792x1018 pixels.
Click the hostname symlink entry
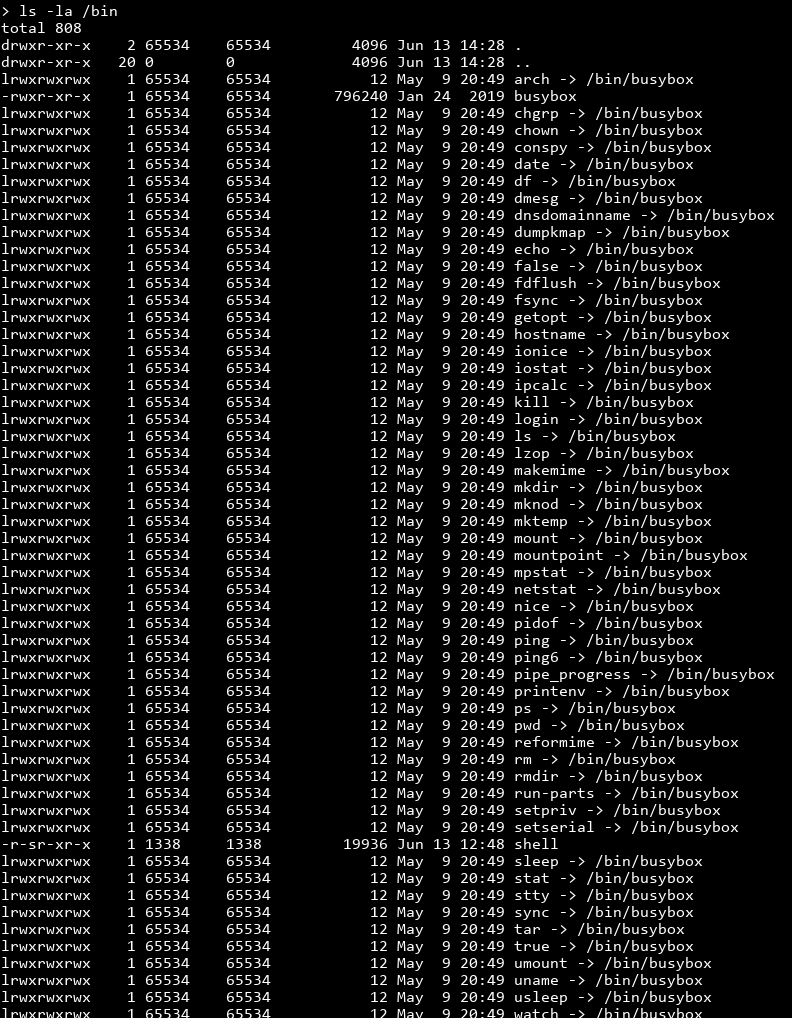coord(622,334)
